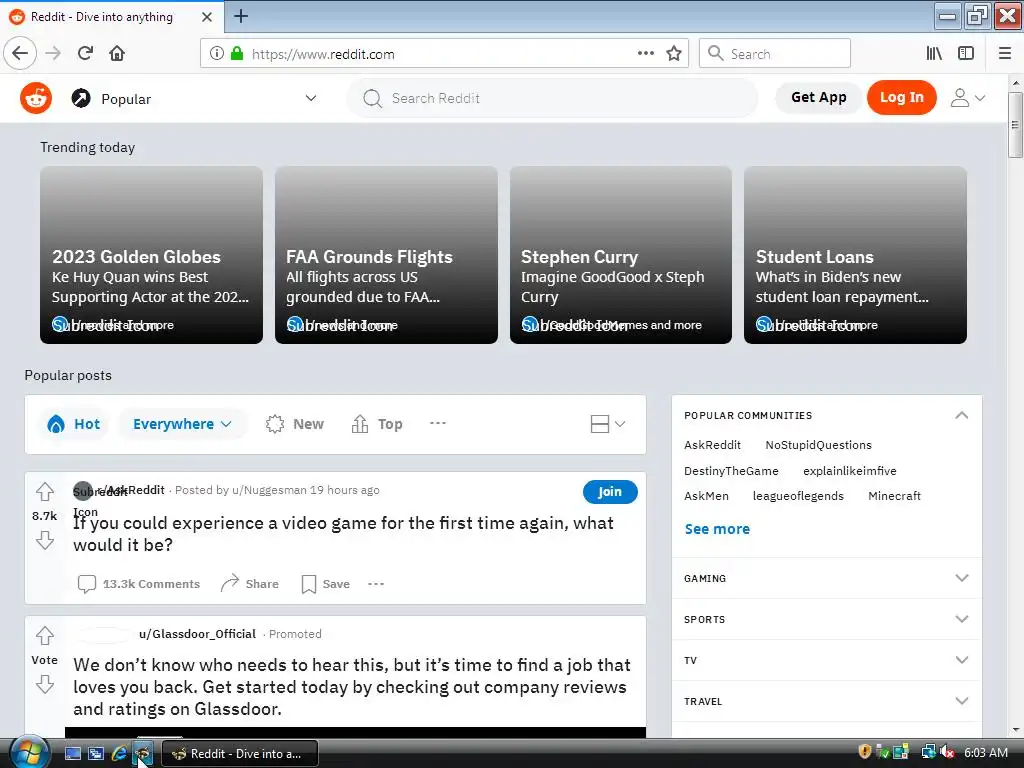
Task: Go back with the browser back arrow
Action: [20, 54]
